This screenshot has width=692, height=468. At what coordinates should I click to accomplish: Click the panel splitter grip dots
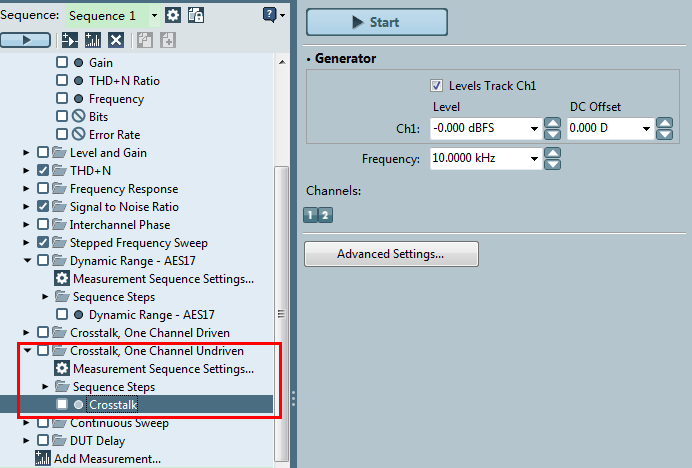pos(293,399)
